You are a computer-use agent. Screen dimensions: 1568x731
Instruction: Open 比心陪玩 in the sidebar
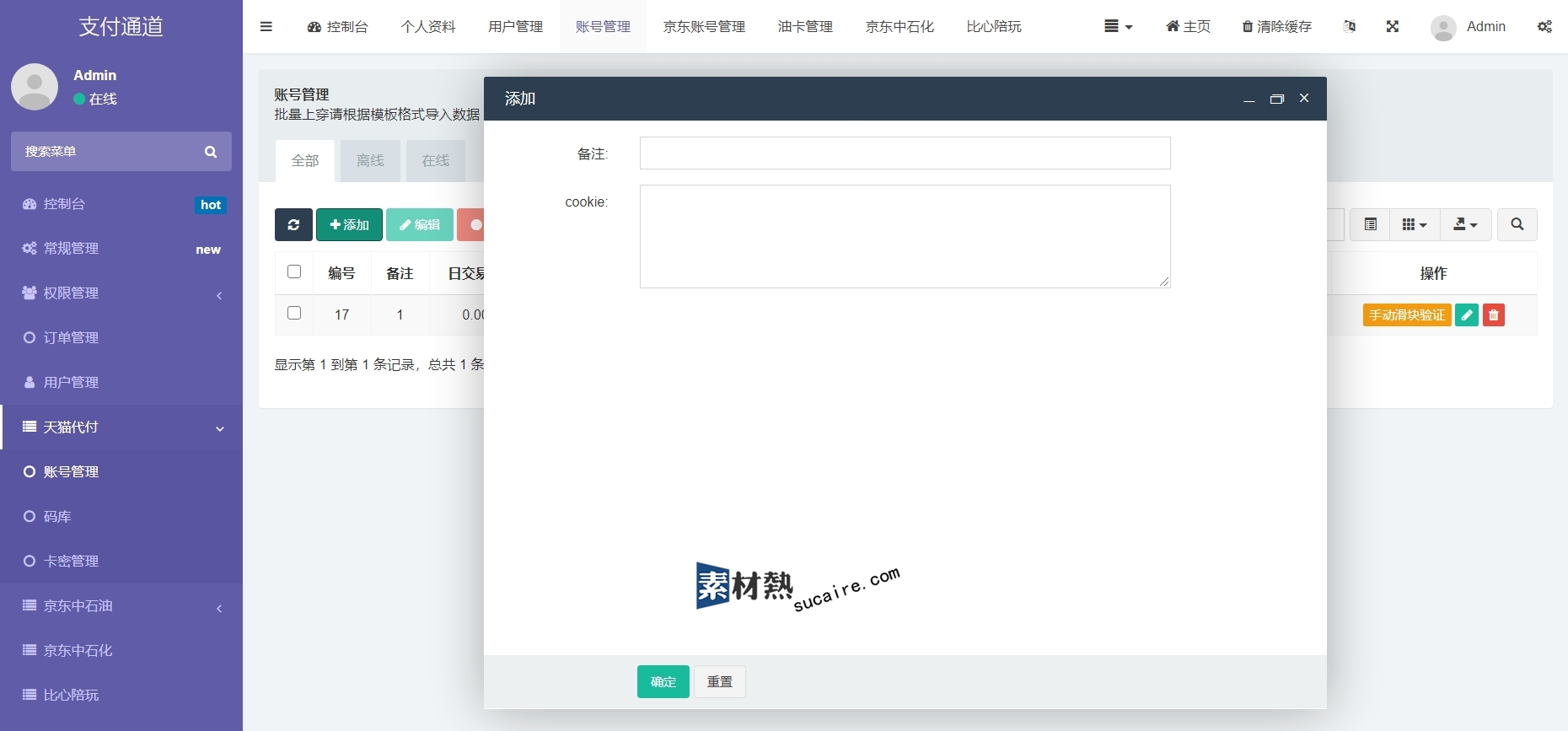(x=121, y=696)
